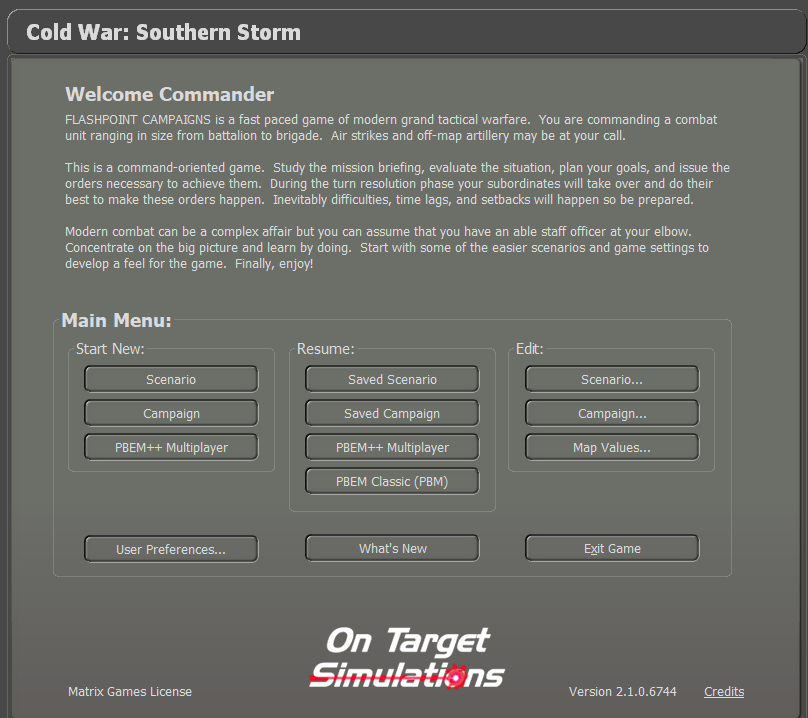
Task: Open the Scenario... editor
Action: (x=612, y=379)
